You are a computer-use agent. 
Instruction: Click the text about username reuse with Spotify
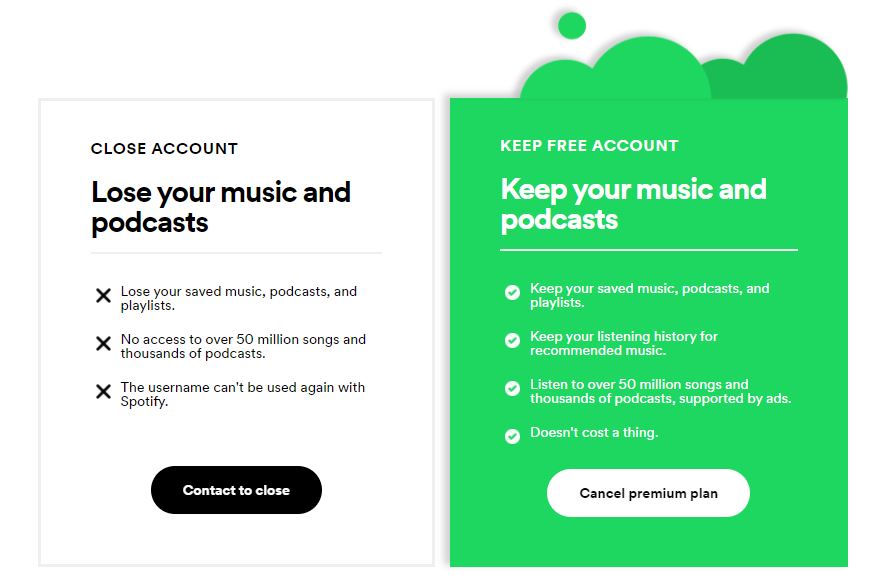pyautogui.click(x=242, y=394)
